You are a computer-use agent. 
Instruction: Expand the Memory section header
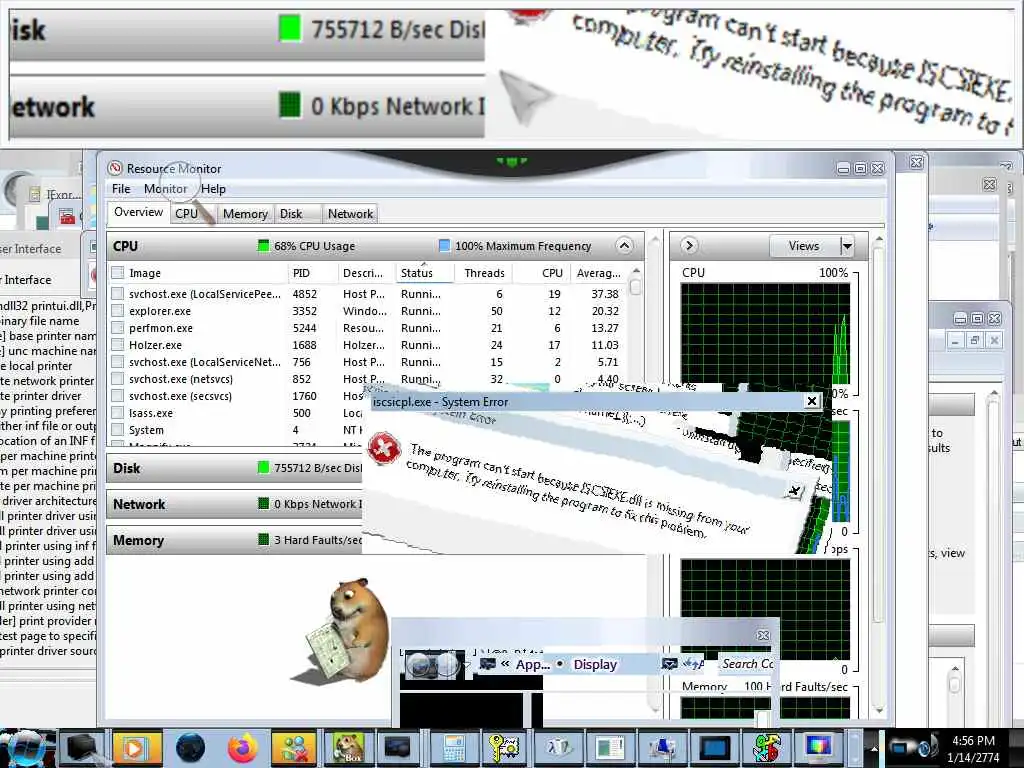234,540
